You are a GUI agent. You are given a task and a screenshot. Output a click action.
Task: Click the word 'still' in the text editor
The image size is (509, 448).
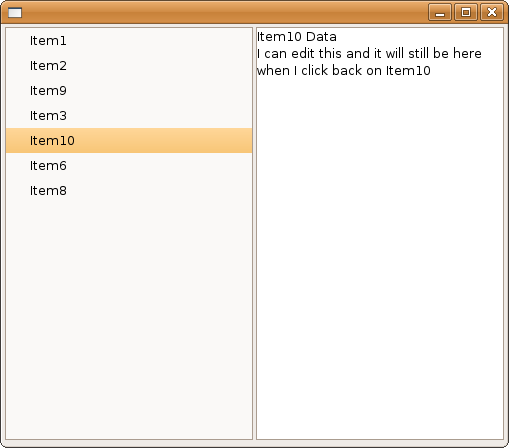(419, 53)
